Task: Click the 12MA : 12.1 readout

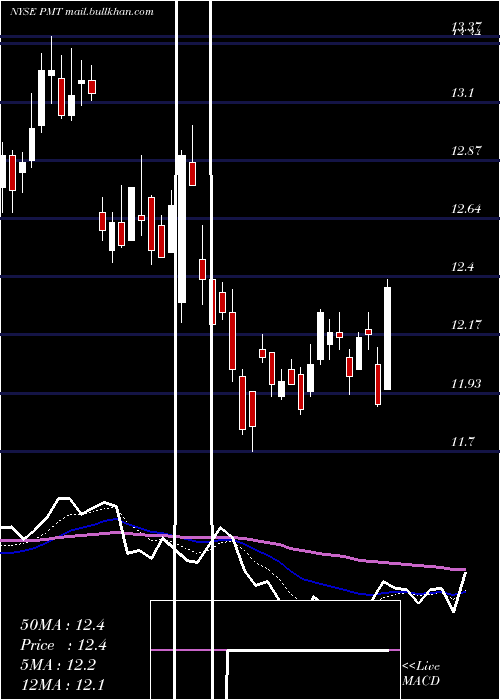Action: point(62,685)
